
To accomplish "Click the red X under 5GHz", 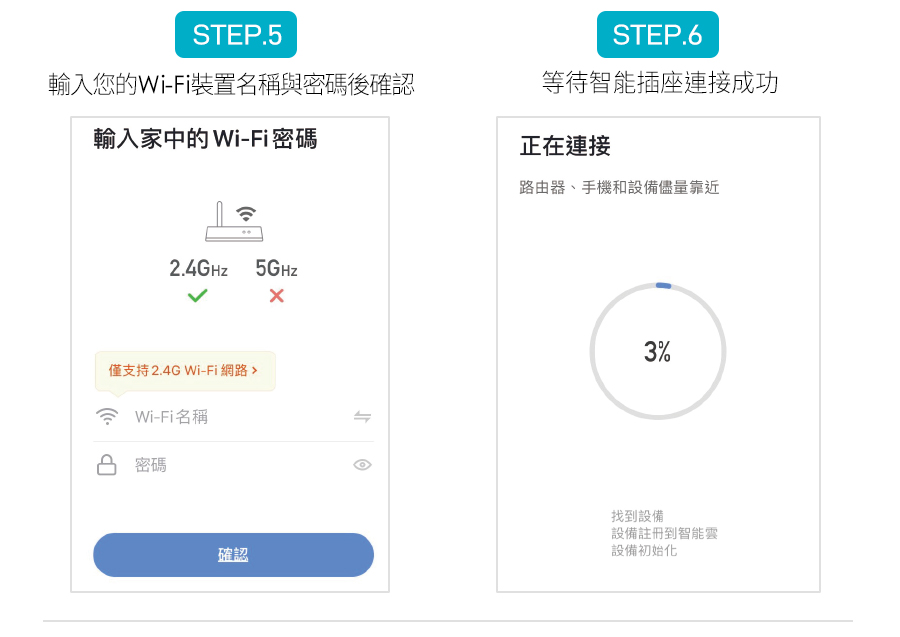I will 277,296.
